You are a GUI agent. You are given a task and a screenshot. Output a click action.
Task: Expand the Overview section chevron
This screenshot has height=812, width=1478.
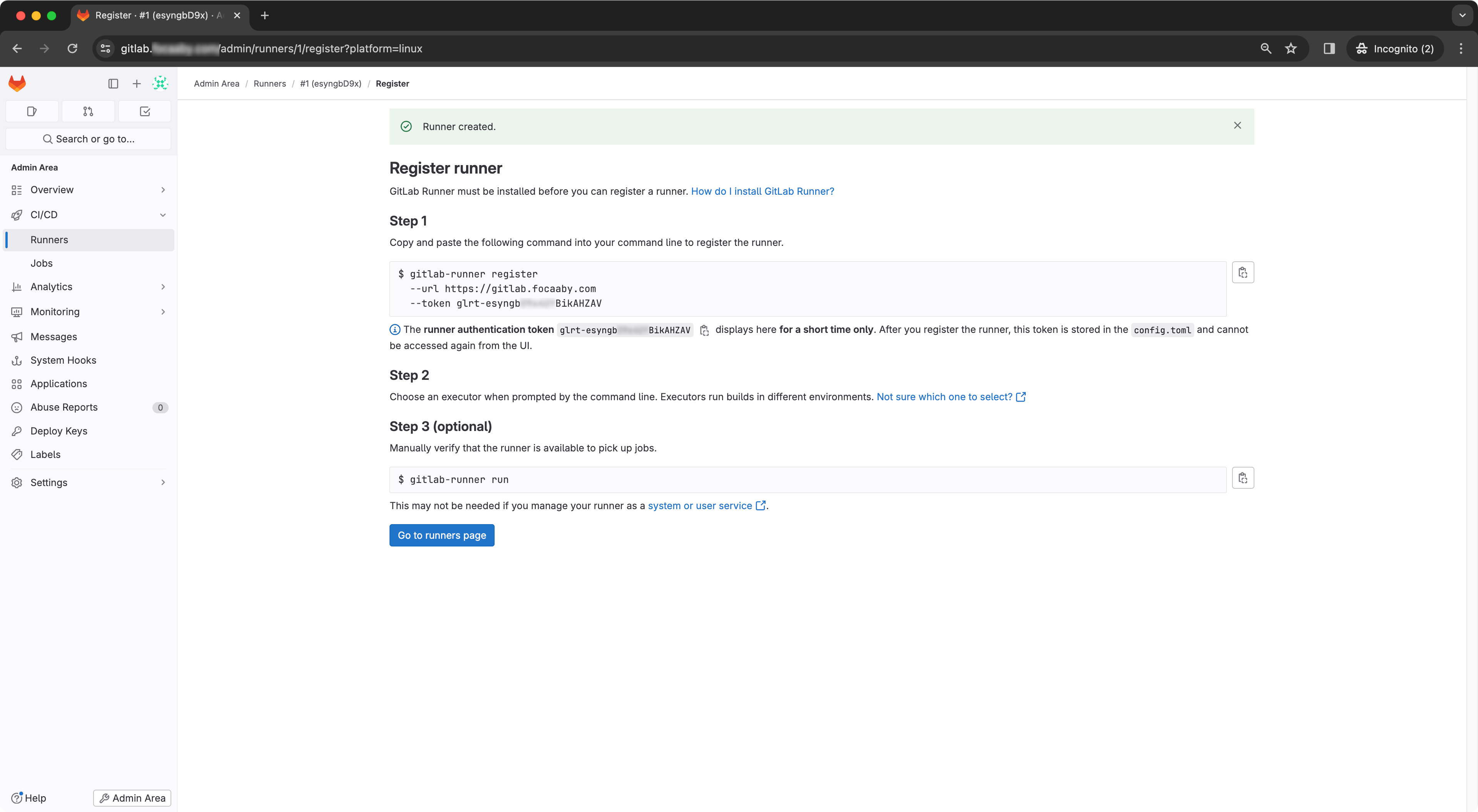(163, 190)
